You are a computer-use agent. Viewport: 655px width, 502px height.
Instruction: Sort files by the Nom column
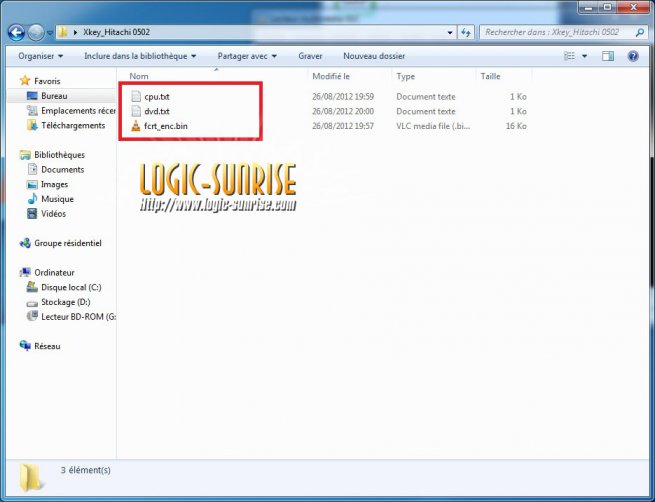pos(139,76)
